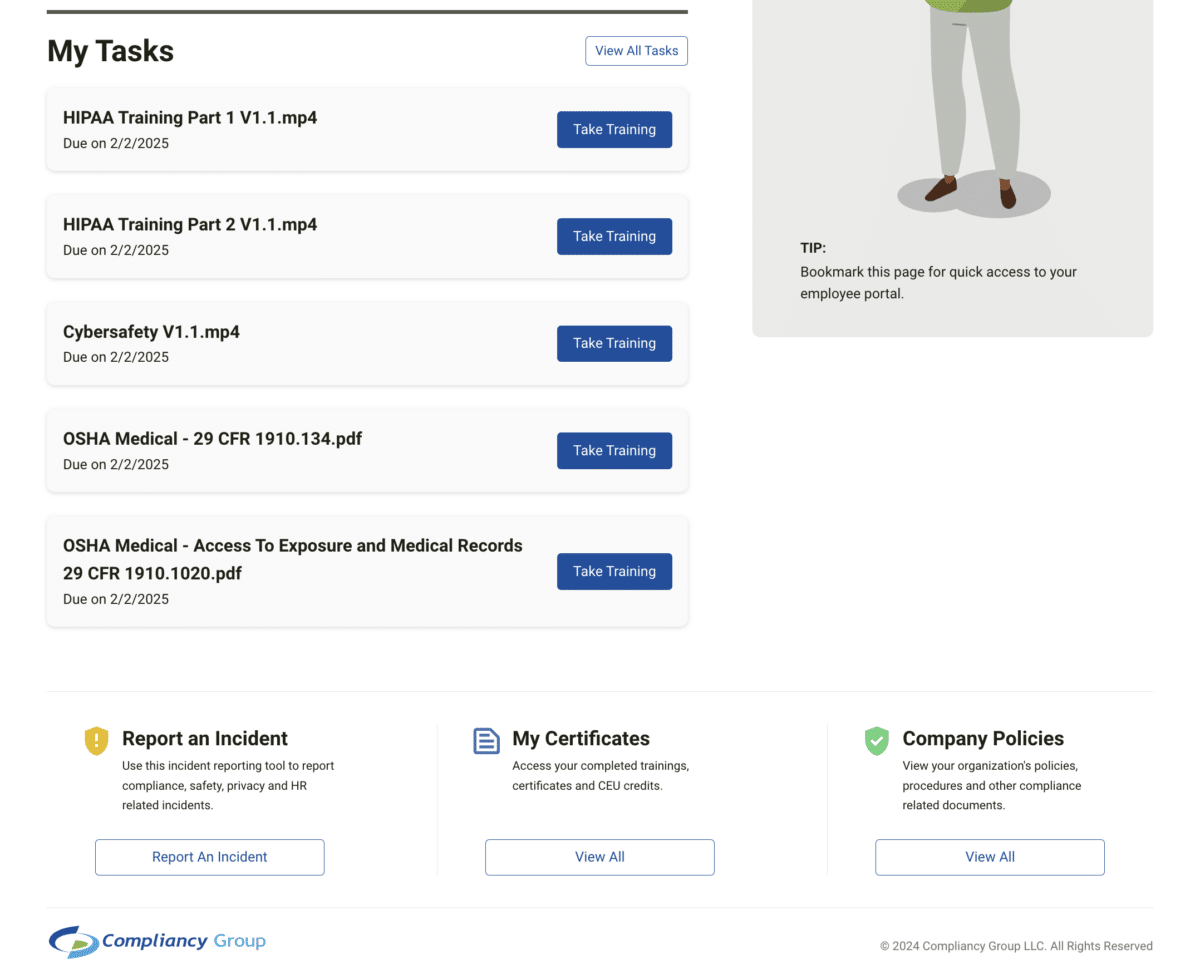View all certificates under My Certificates
This screenshot has width=1200, height=964.
click(599, 857)
